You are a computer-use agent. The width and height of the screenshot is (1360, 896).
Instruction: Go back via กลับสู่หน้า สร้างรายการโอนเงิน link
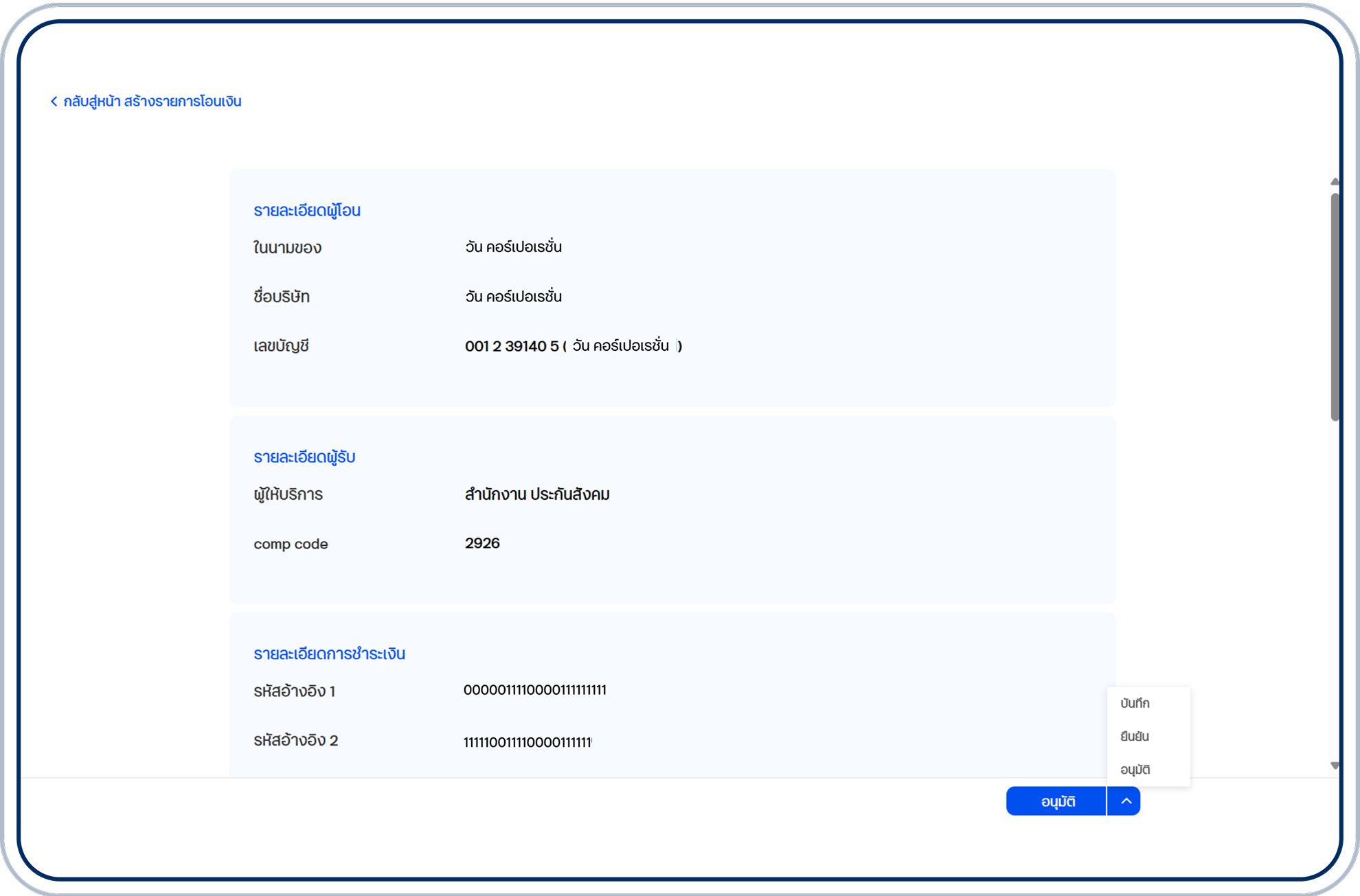(152, 102)
